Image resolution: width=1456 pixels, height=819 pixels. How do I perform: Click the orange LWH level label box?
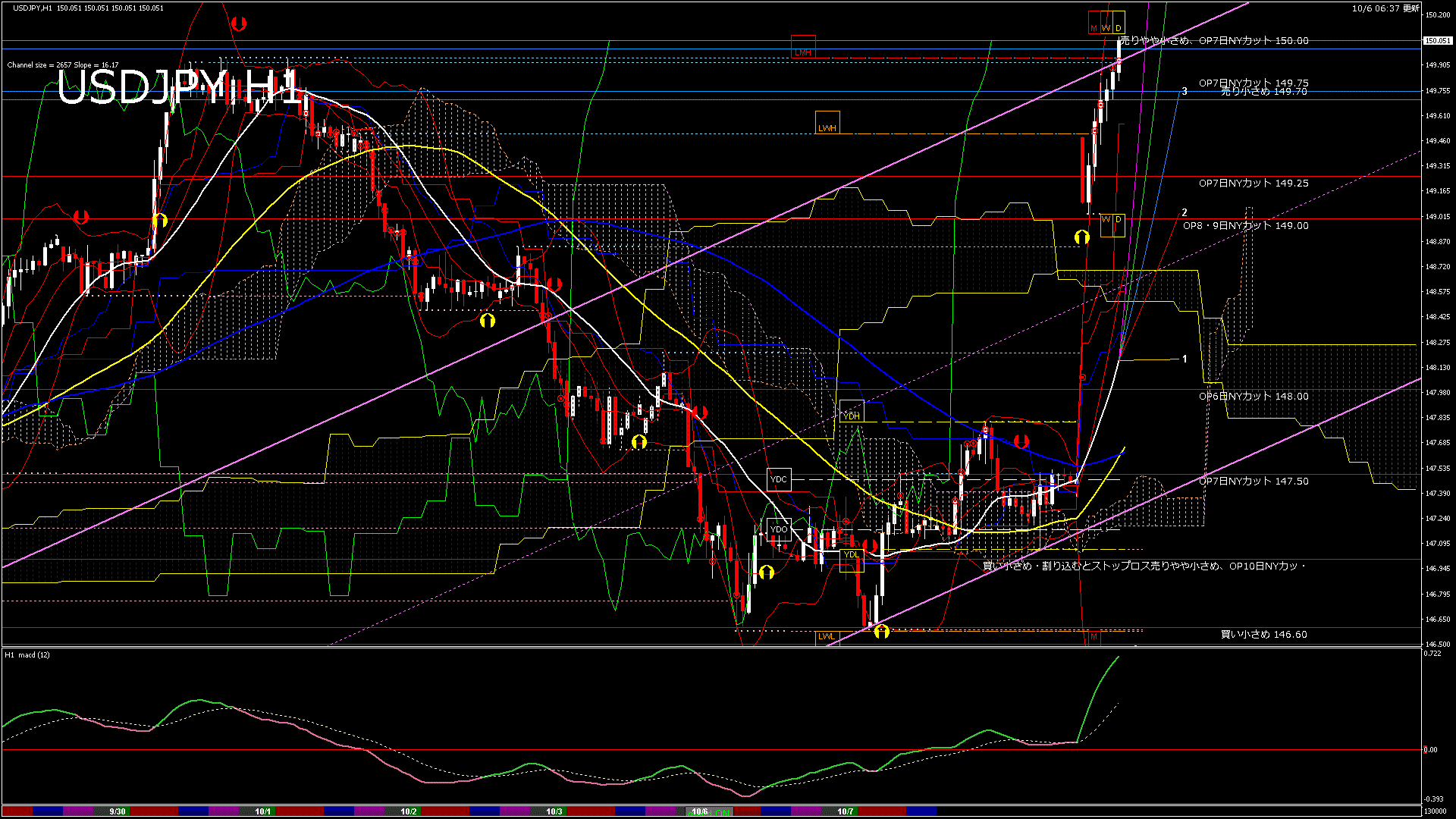tap(827, 124)
